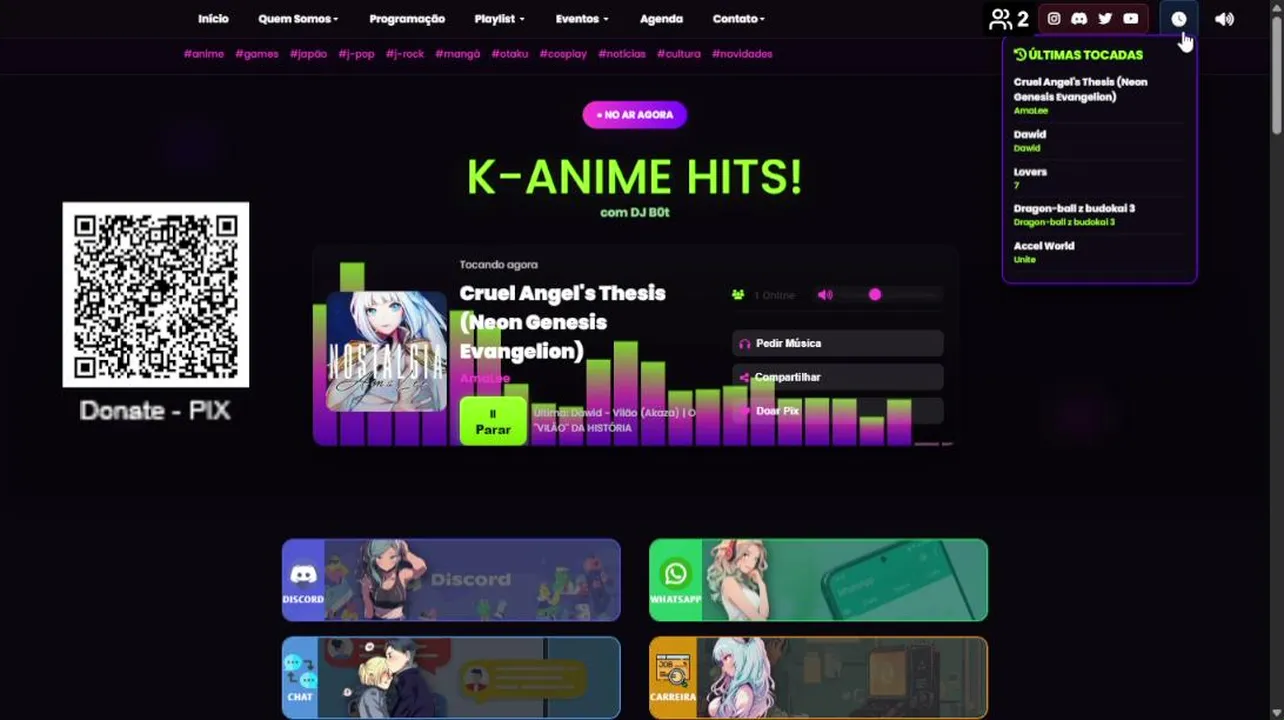Select the #j-rock hashtag link

(405, 54)
